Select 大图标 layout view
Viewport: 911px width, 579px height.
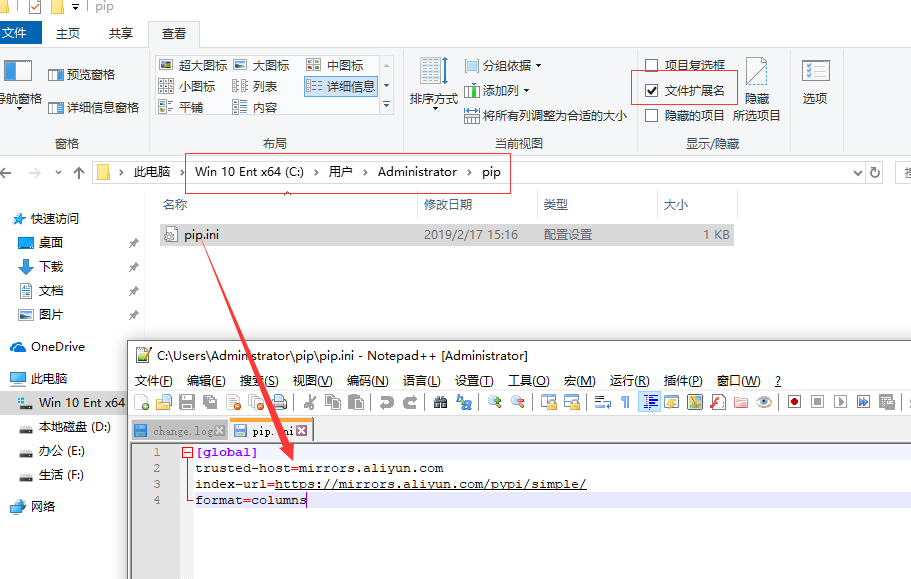[x=261, y=65]
